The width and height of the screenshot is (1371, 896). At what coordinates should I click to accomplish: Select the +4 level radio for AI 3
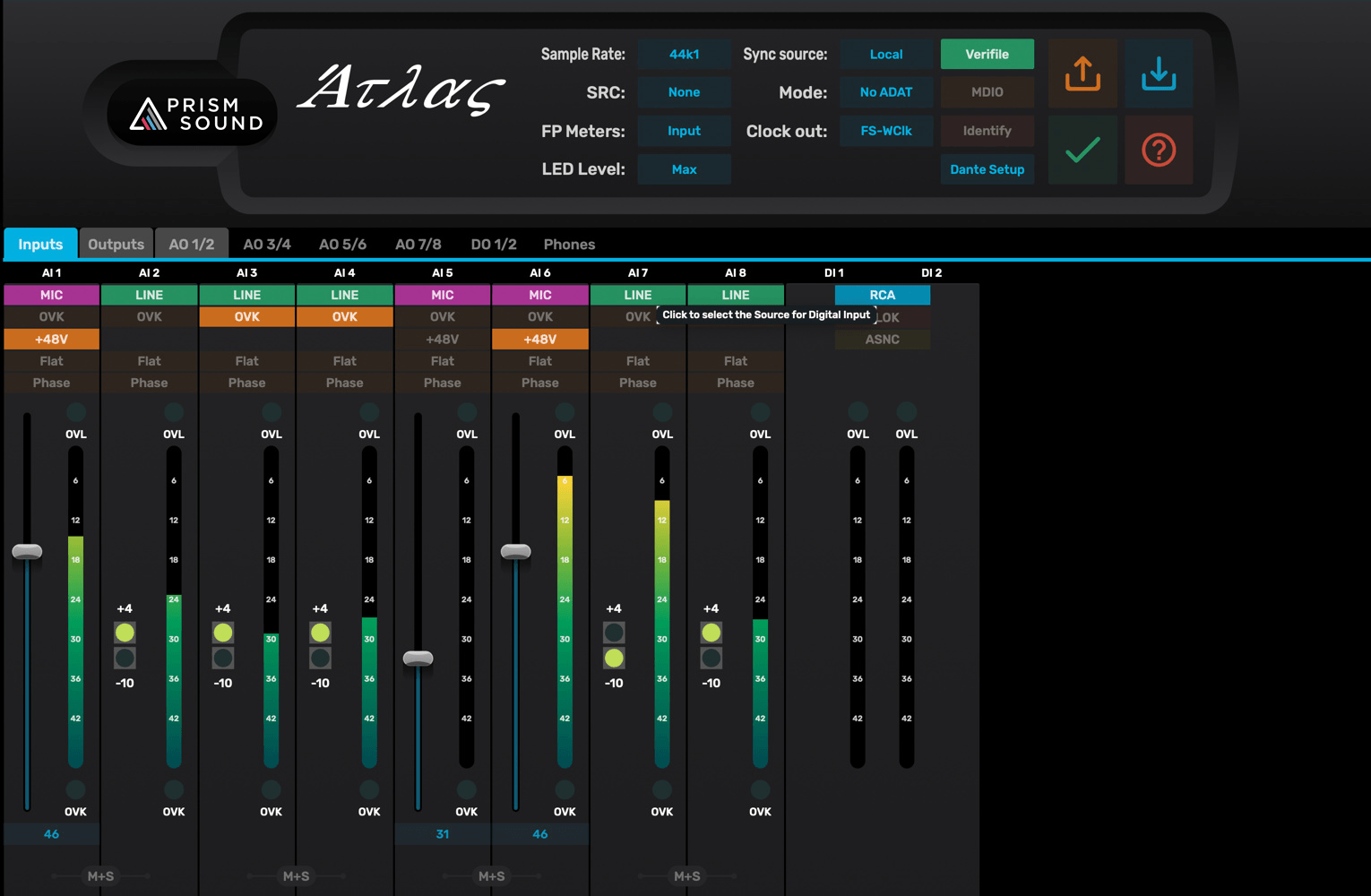(223, 633)
